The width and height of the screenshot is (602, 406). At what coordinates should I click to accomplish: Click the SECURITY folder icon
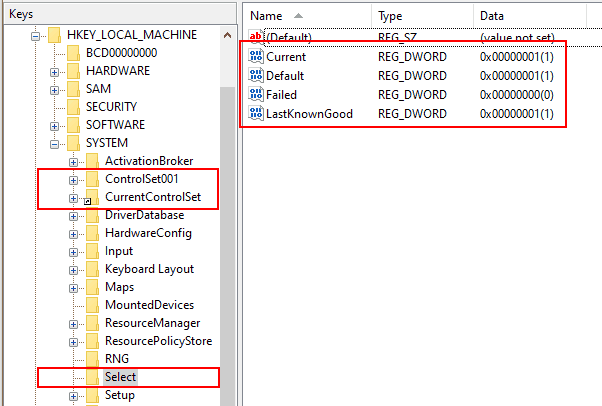[73, 107]
